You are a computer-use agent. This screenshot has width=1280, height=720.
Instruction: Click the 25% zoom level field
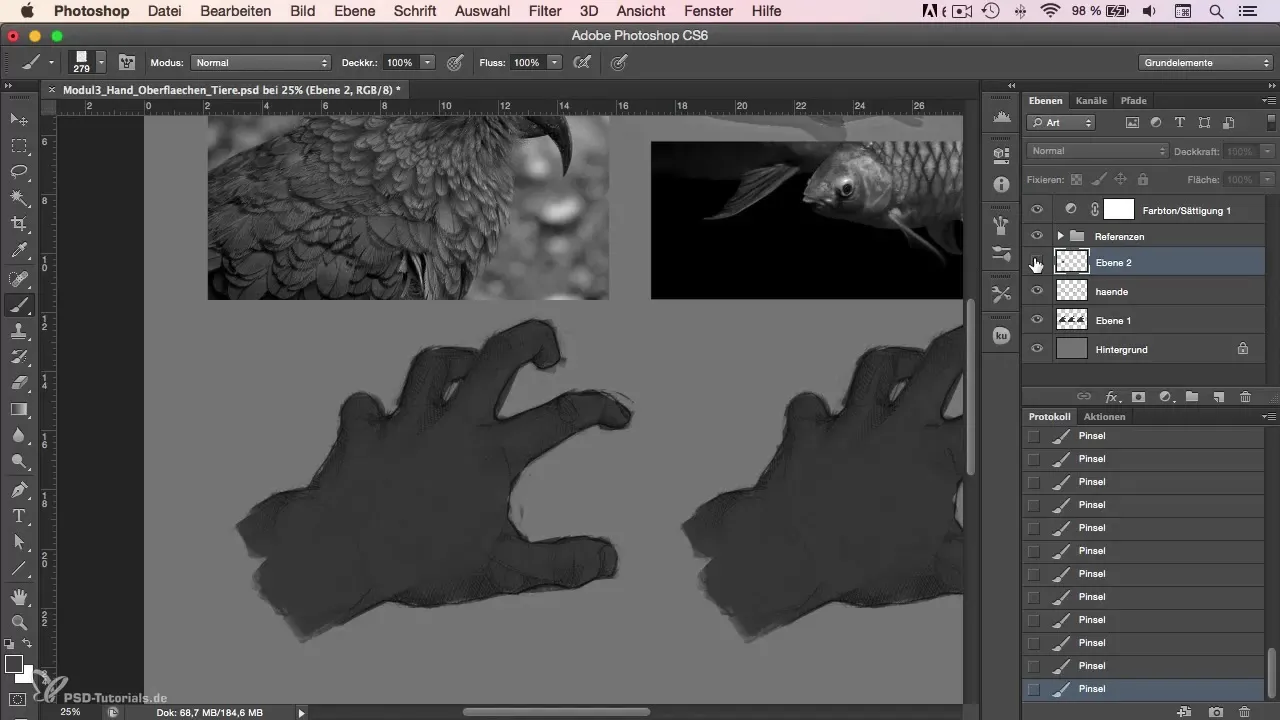70,712
